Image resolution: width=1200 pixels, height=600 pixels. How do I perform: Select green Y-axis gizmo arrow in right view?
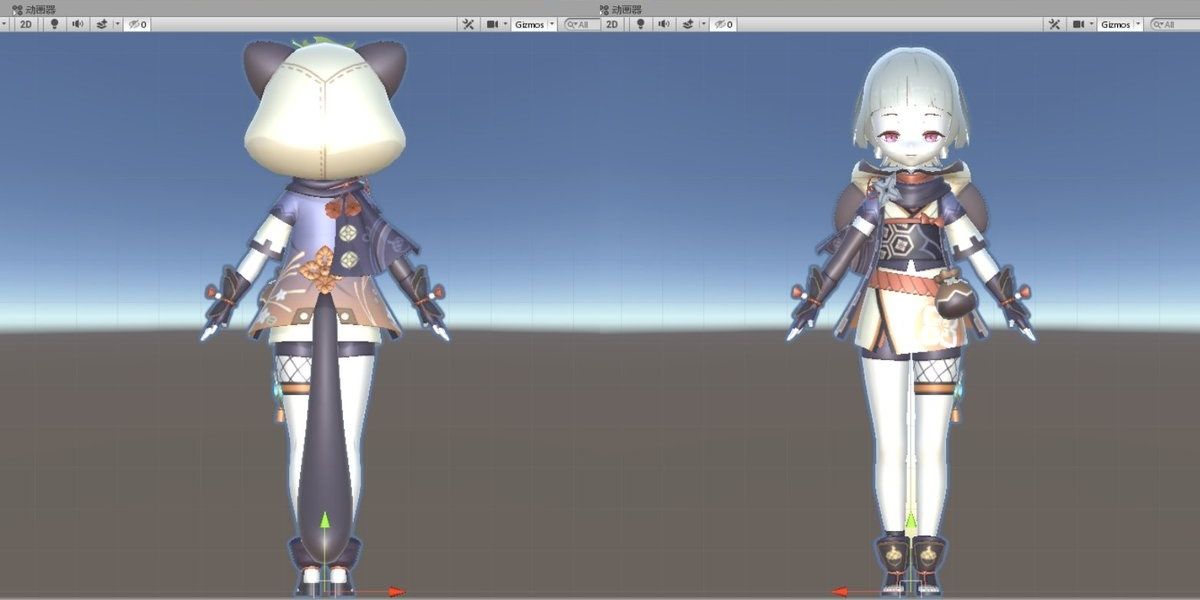tap(910, 521)
